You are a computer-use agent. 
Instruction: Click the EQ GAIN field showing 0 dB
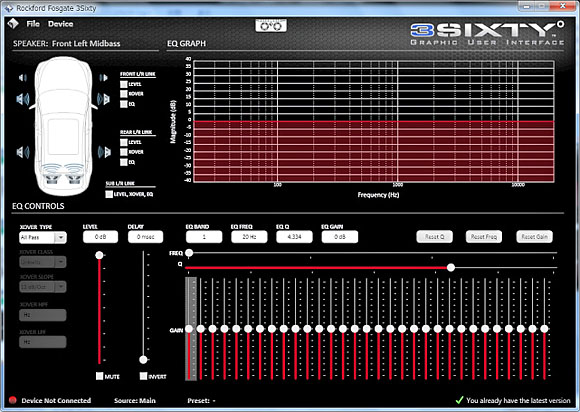(340, 237)
